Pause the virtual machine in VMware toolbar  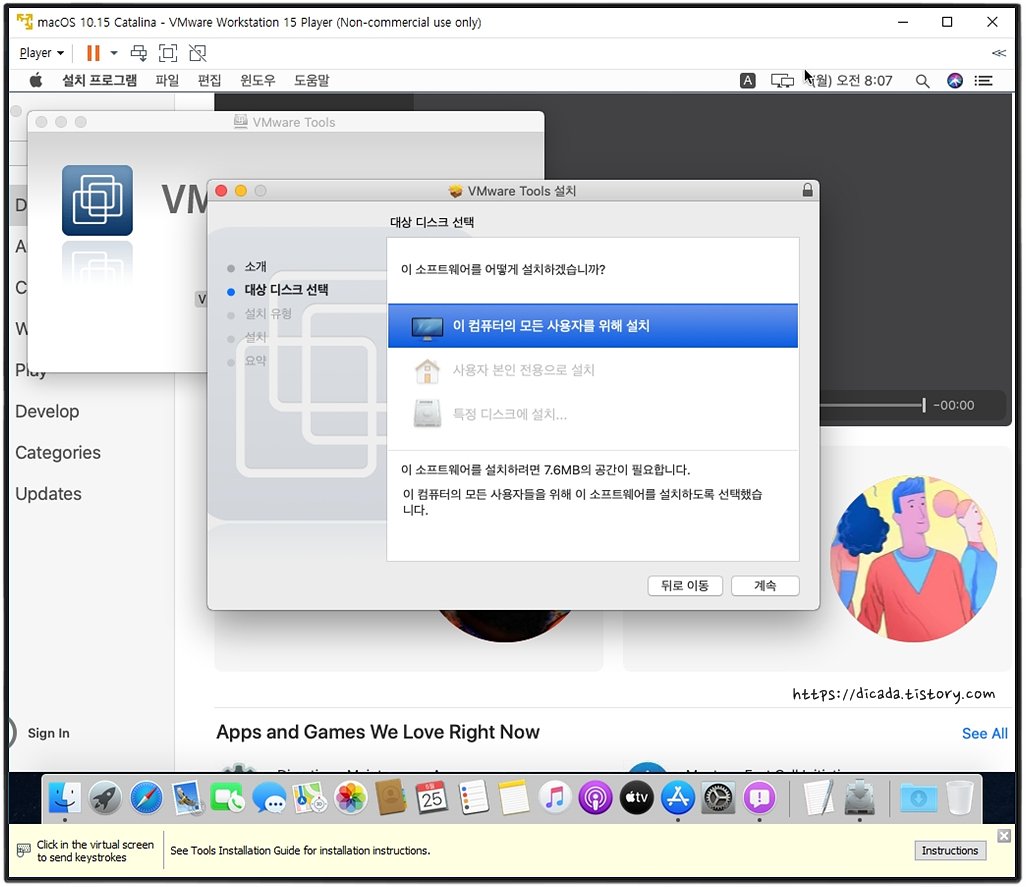94,53
